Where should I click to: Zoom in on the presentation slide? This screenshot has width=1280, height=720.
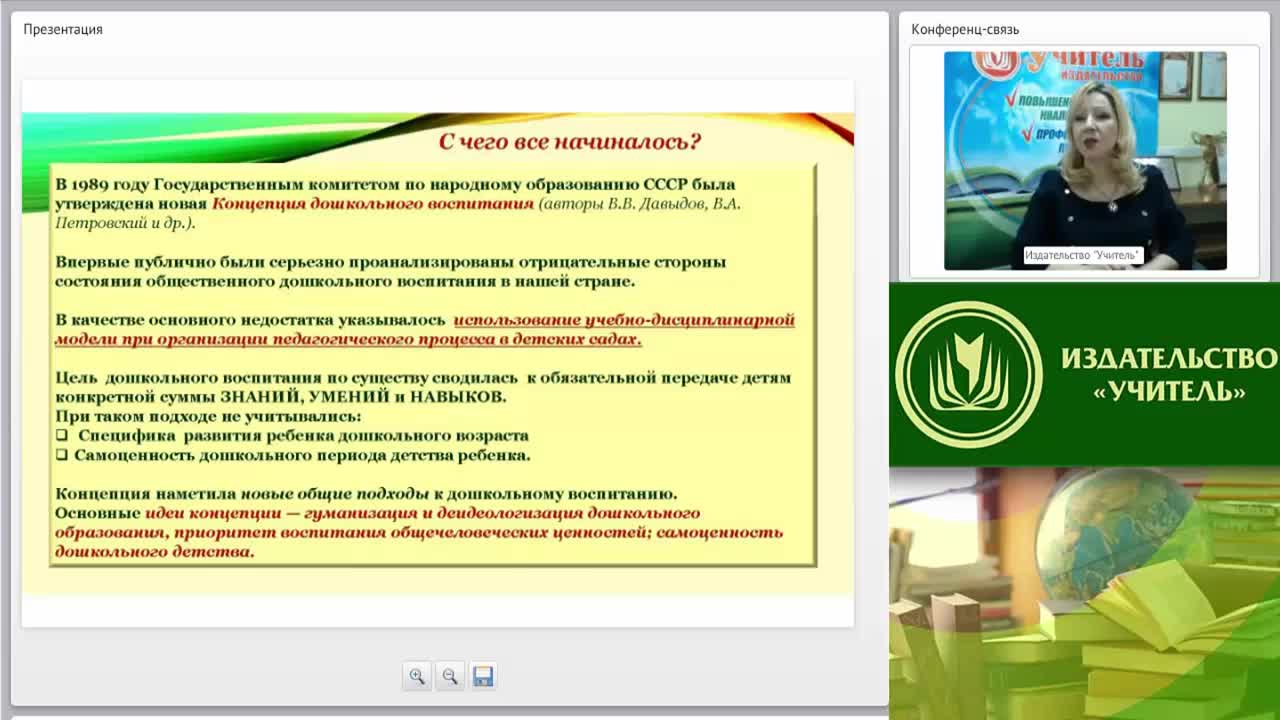pyautogui.click(x=417, y=676)
